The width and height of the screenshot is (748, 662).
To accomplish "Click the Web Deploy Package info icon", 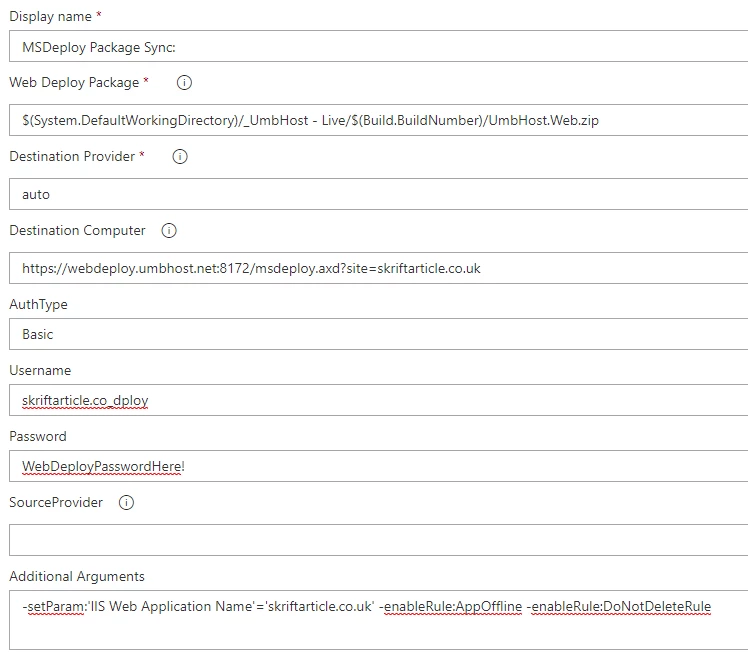I will tap(184, 83).
